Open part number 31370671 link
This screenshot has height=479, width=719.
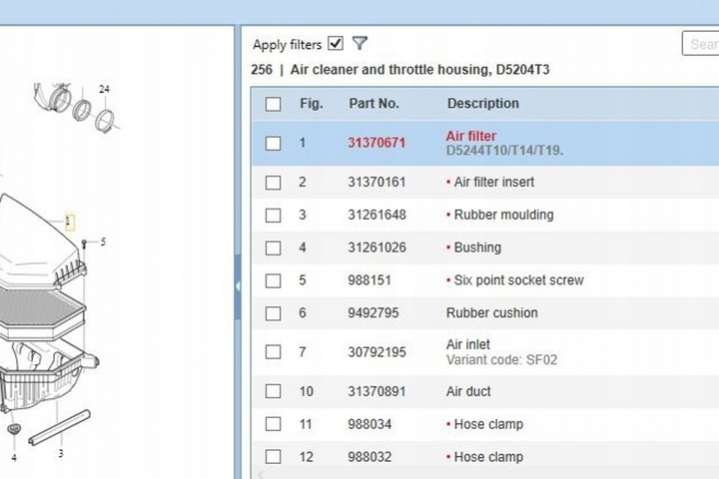[376, 143]
